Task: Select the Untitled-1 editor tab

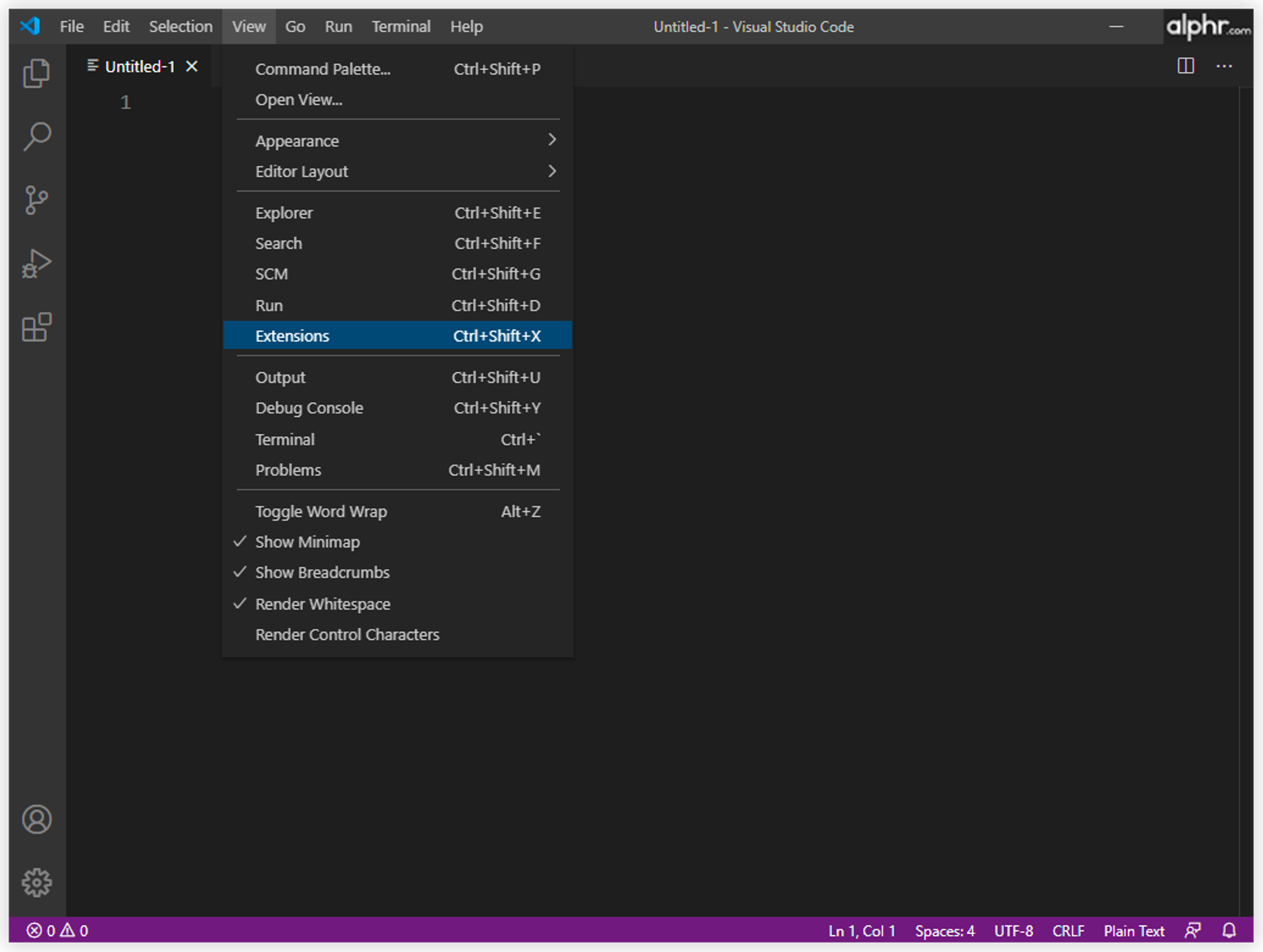Action: coord(140,66)
